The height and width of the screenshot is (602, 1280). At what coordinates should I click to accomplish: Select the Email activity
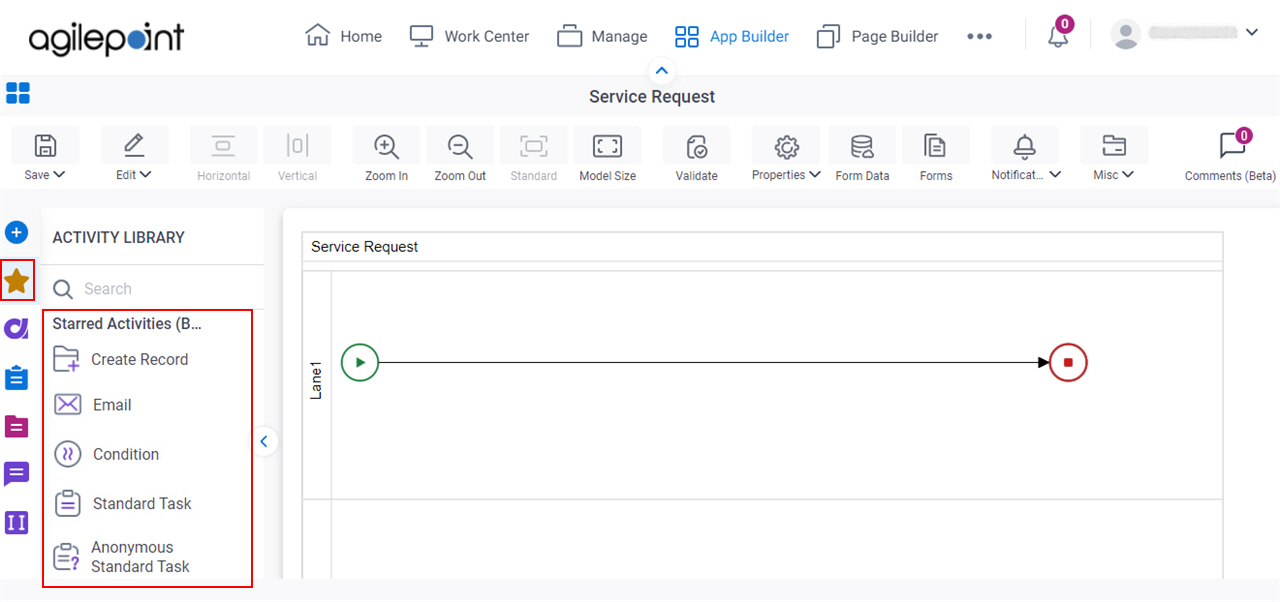tap(92, 405)
